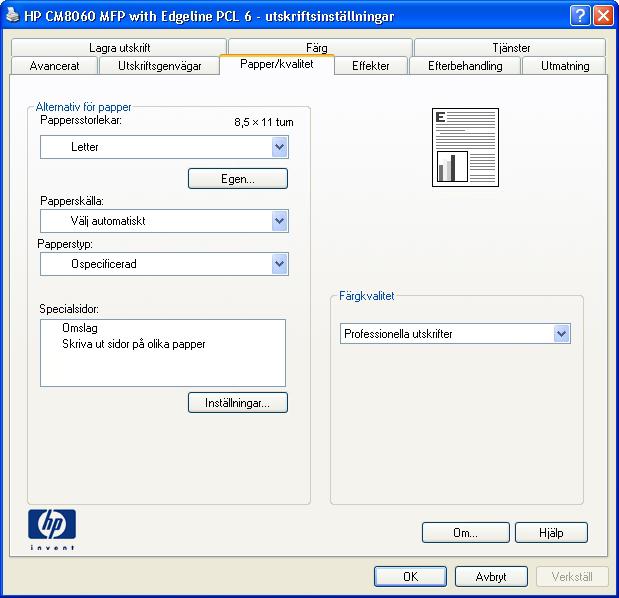Image resolution: width=619 pixels, height=598 pixels.
Task: Click the Letter paper size field
Action: pyautogui.click(x=164, y=147)
